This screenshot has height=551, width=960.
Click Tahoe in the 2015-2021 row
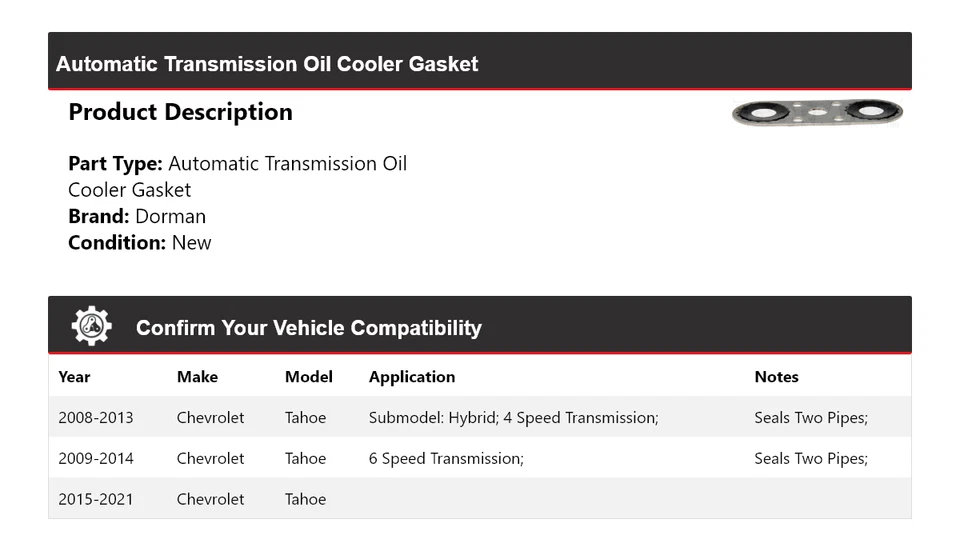click(305, 499)
